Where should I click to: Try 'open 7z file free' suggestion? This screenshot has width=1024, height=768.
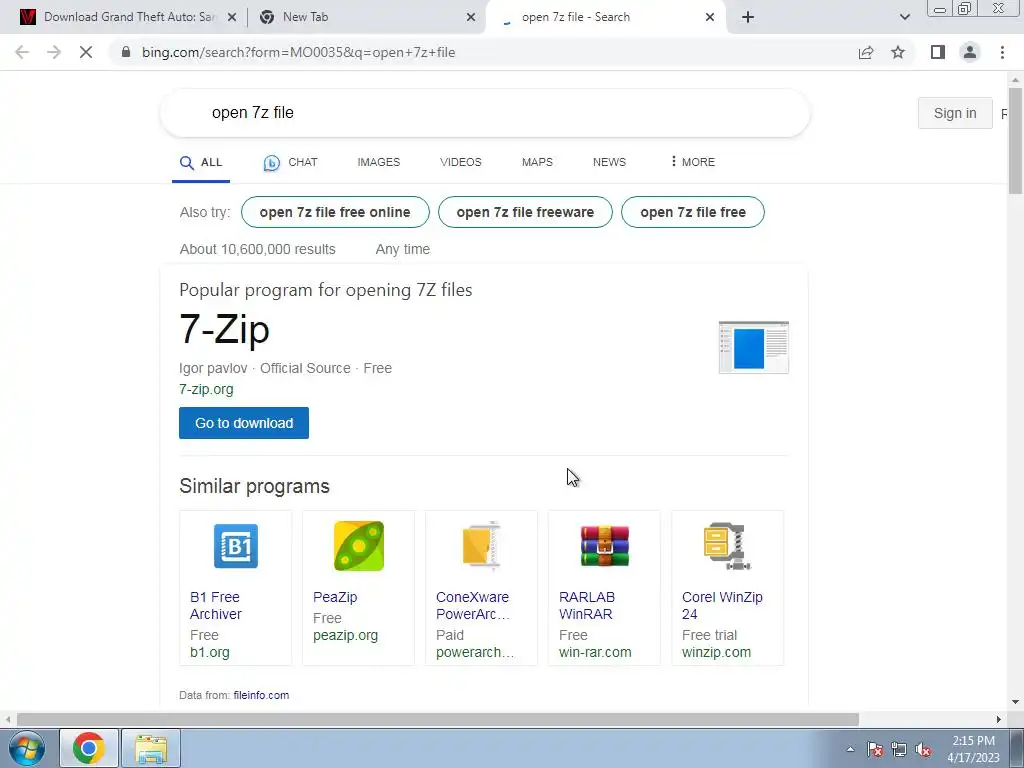click(693, 212)
